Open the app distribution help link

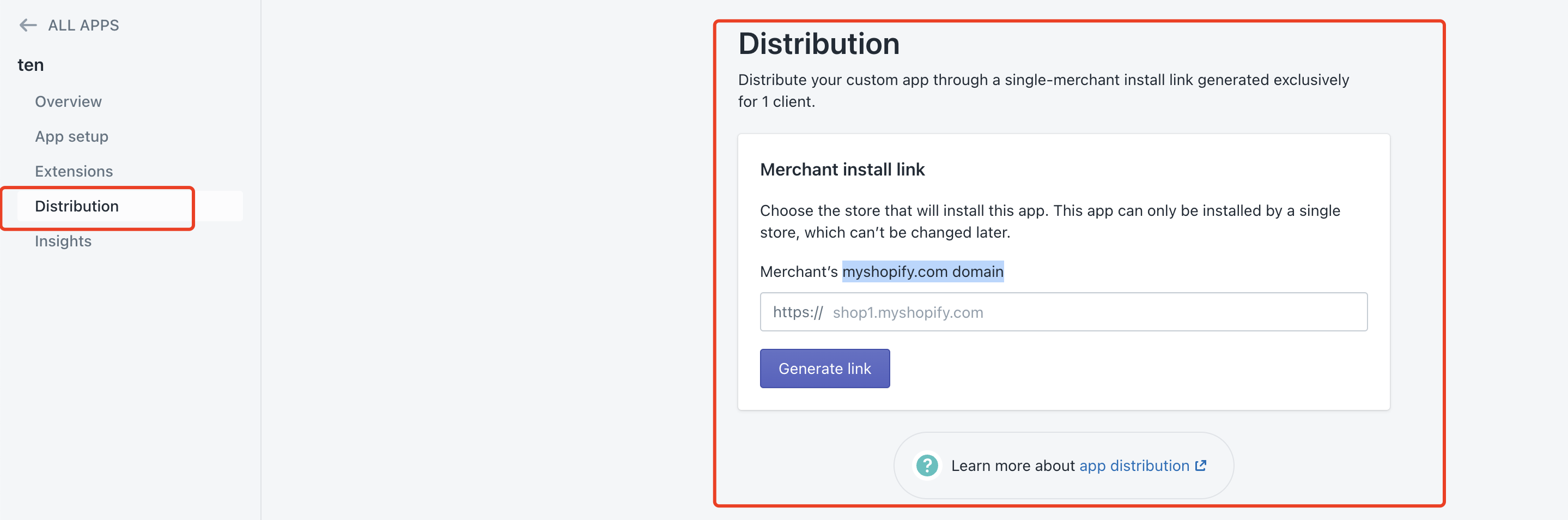pyautogui.click(x=1134, y=466)
